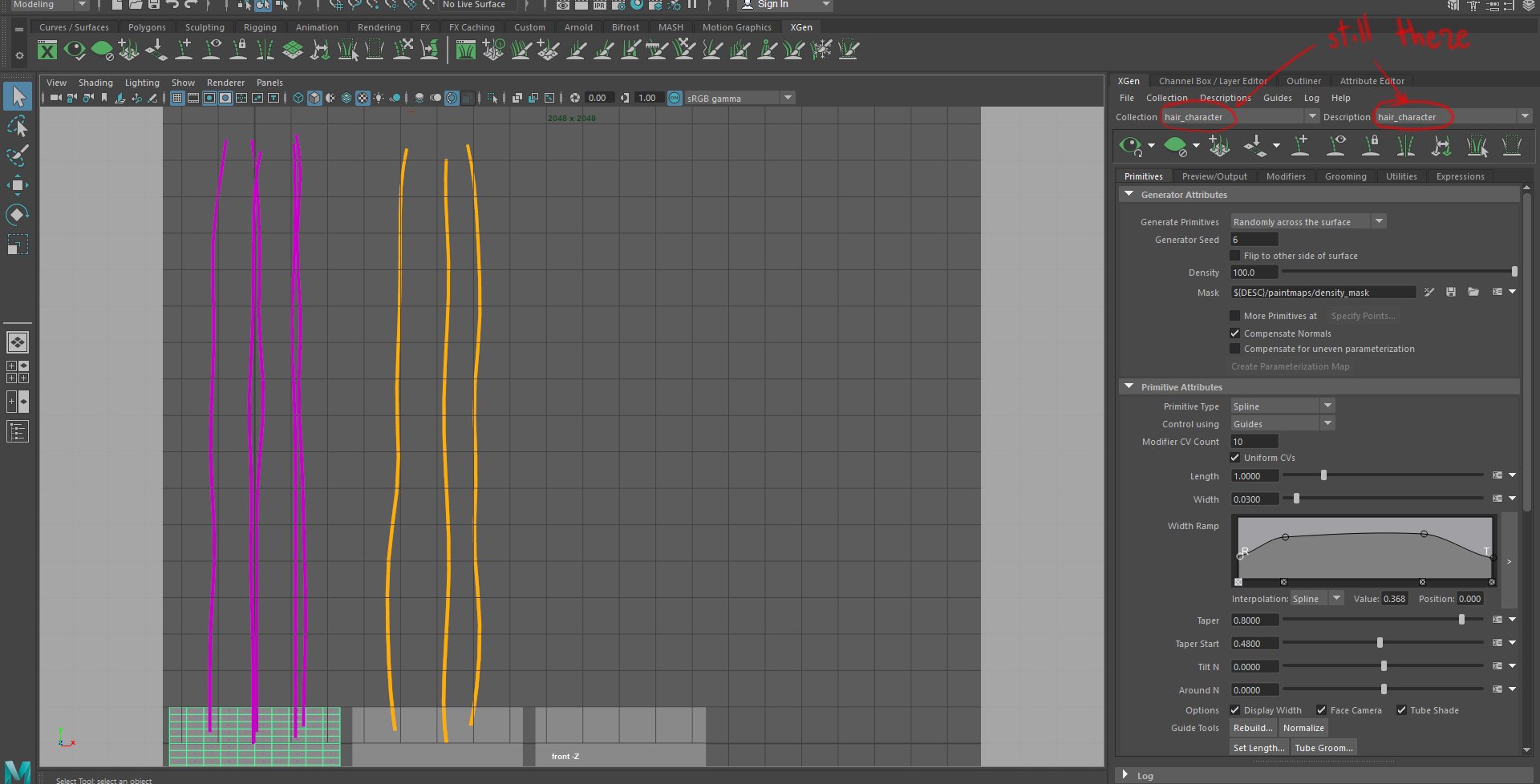This screenshot has height=784, width=1540.
Task: Click the Mask expression text field
Action: pos(1323,292)
